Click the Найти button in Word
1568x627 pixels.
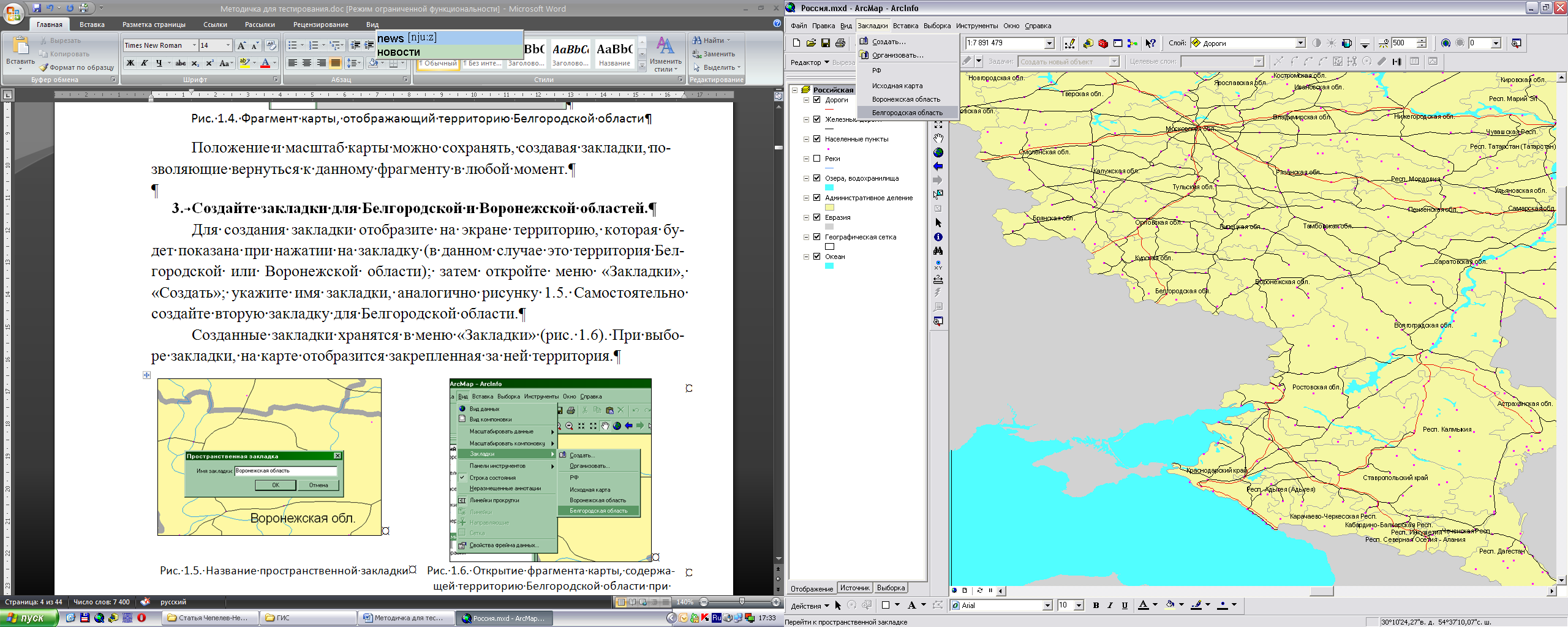(712, 40)
